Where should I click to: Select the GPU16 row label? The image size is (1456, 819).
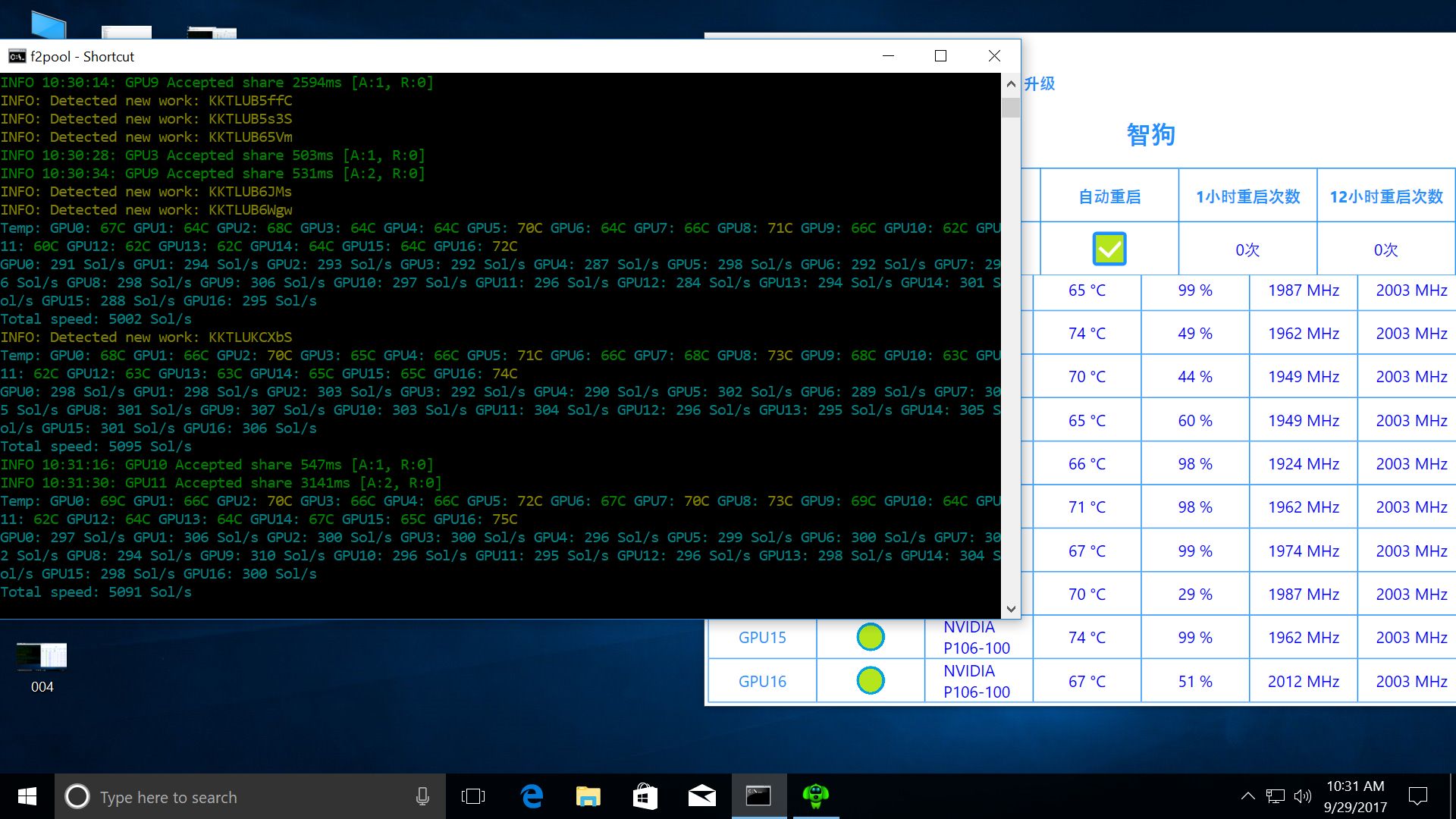762,681
